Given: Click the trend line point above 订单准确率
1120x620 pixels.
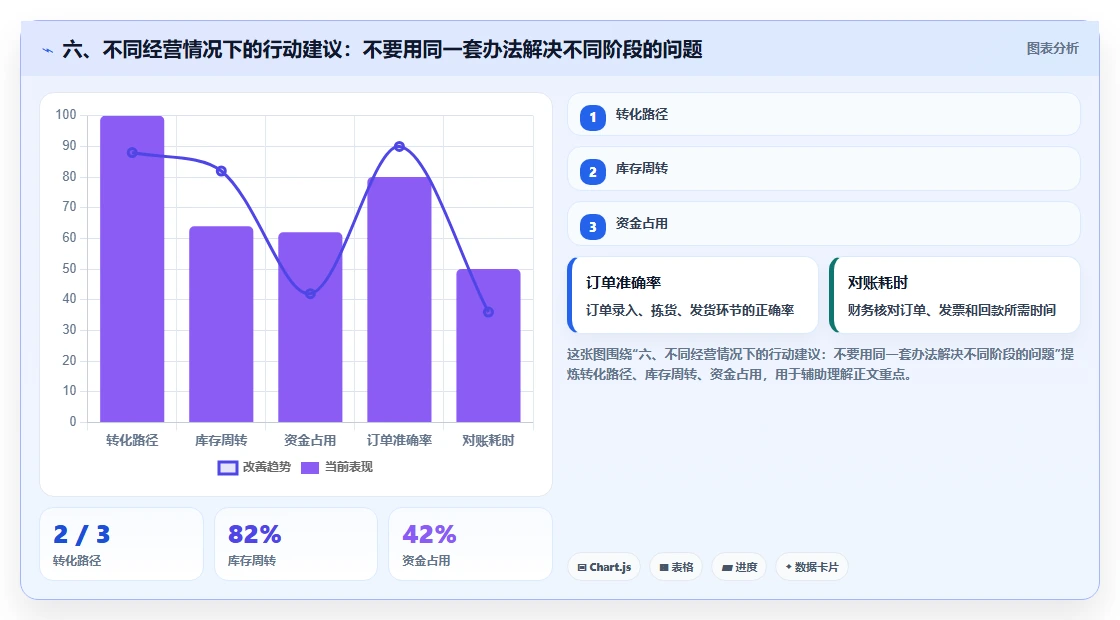Looking at the screenshot, I should click(399, 146).
